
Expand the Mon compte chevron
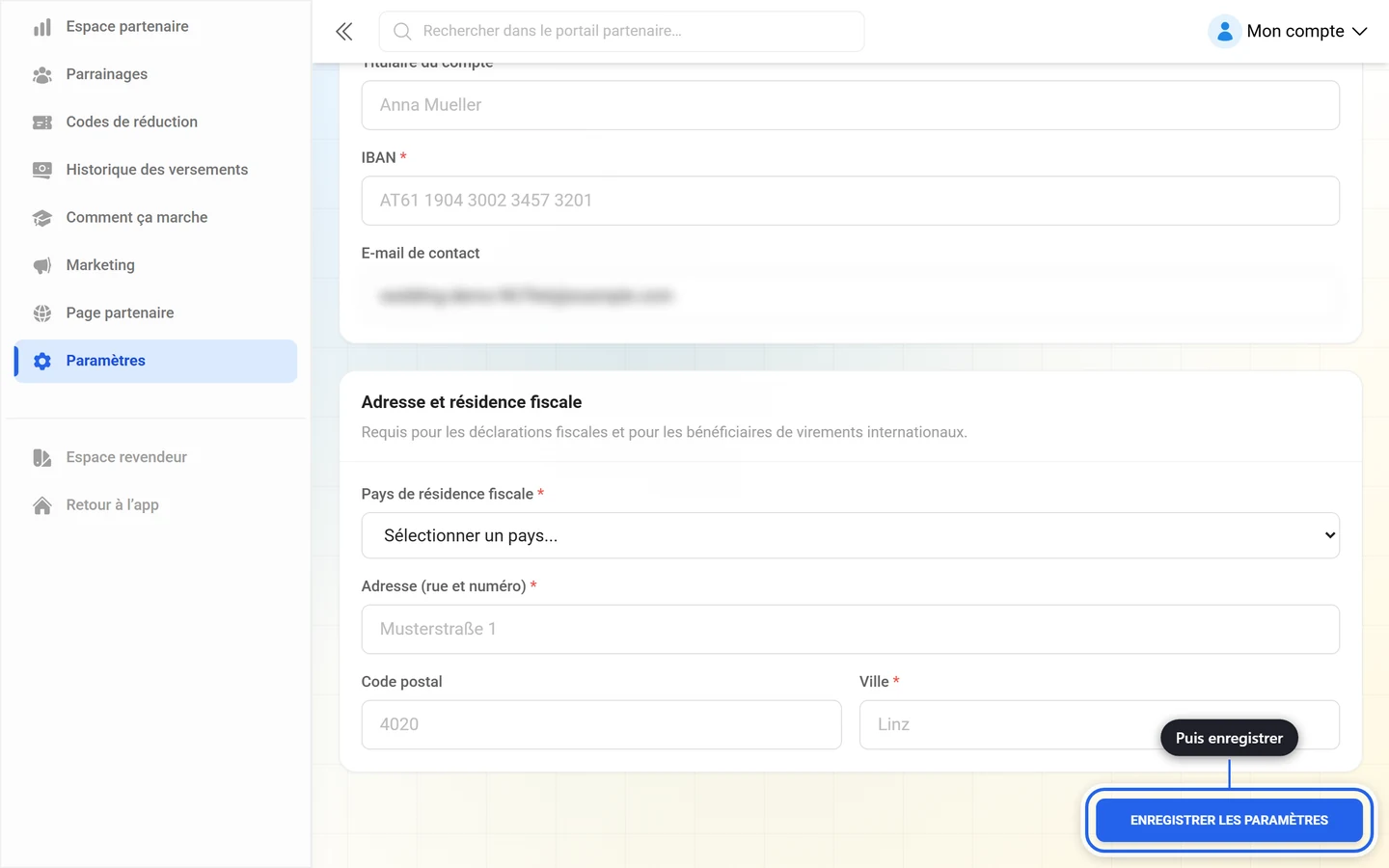(1360, 31)
